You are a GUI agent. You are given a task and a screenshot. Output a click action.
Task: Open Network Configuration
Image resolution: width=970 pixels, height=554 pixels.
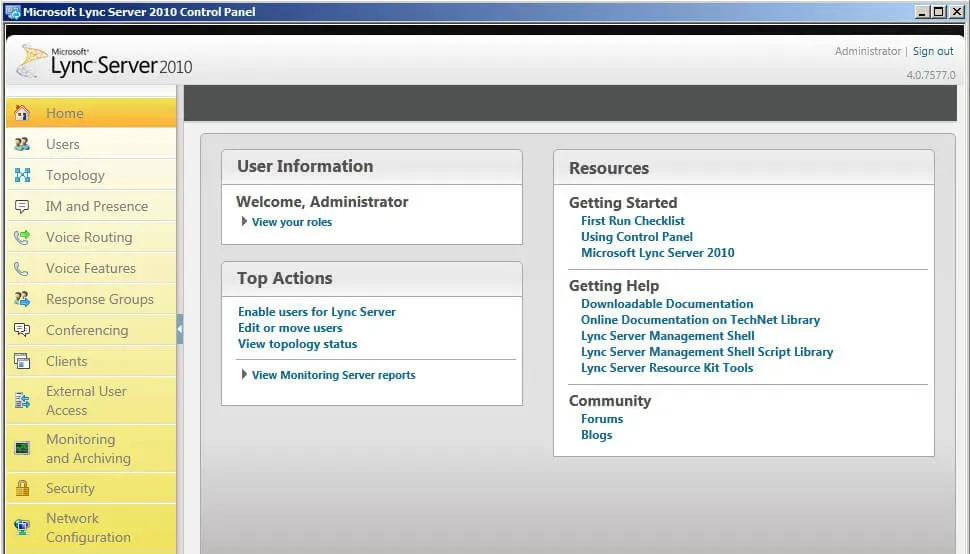click(x=91, y=527)
